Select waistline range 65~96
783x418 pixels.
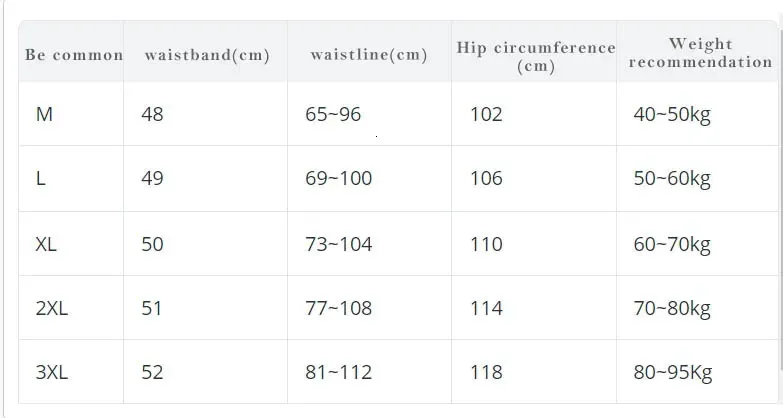click(x=333, y=114)
